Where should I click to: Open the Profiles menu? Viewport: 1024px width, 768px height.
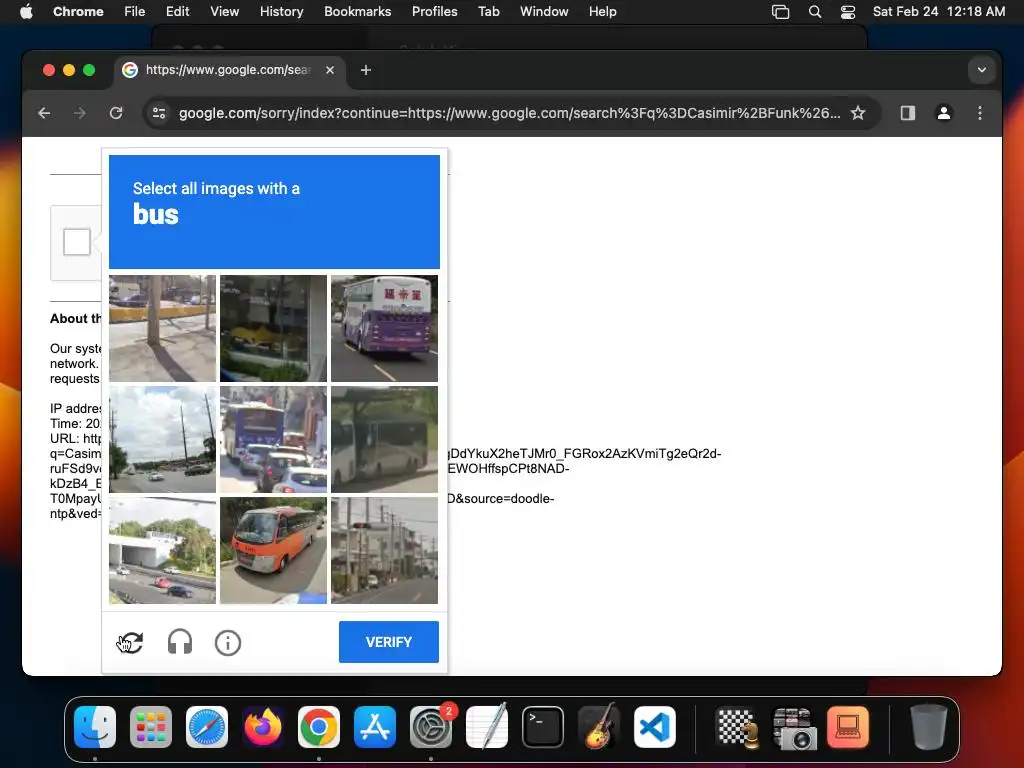click(434, 12)
